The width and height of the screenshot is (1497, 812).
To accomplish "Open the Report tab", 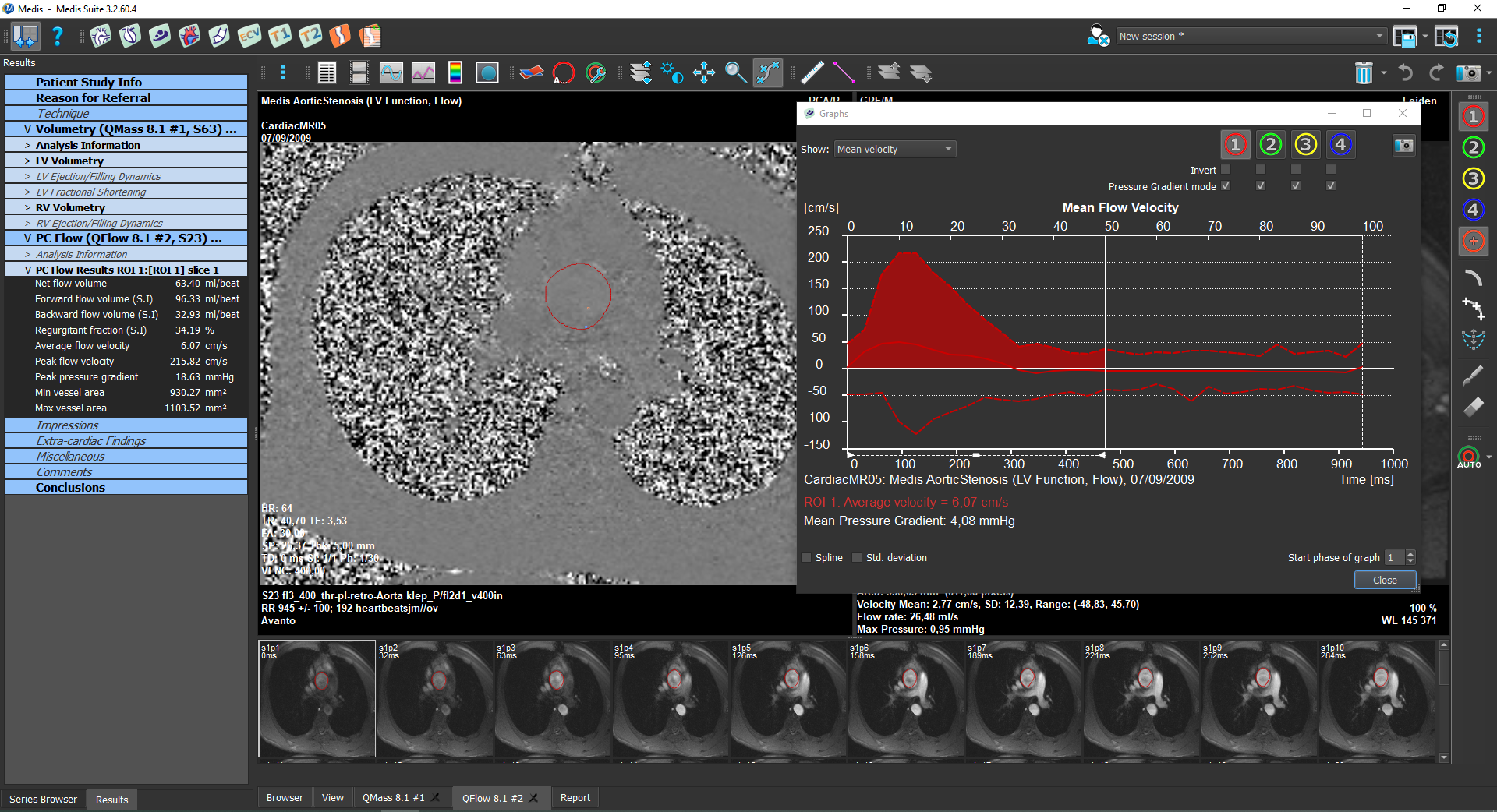I will [575, 797].
